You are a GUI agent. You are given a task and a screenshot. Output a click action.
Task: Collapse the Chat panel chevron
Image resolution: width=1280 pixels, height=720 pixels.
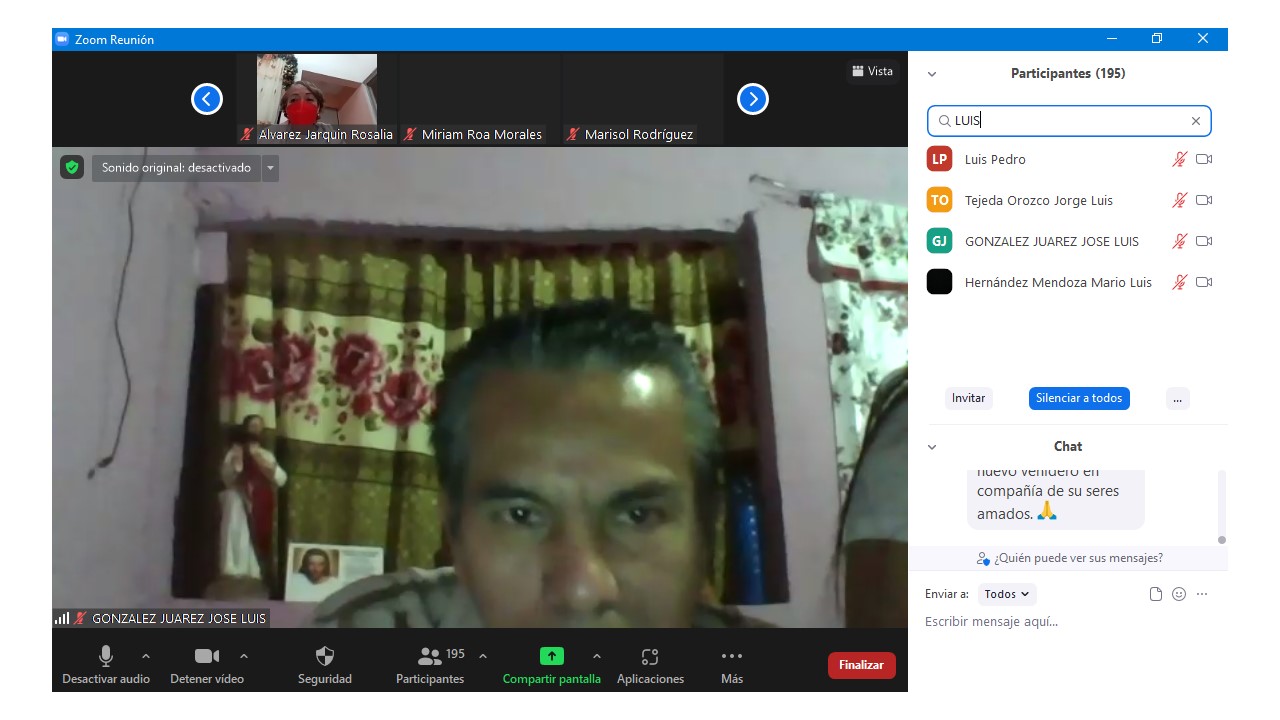pyautogui.click(x=932, y=447)
